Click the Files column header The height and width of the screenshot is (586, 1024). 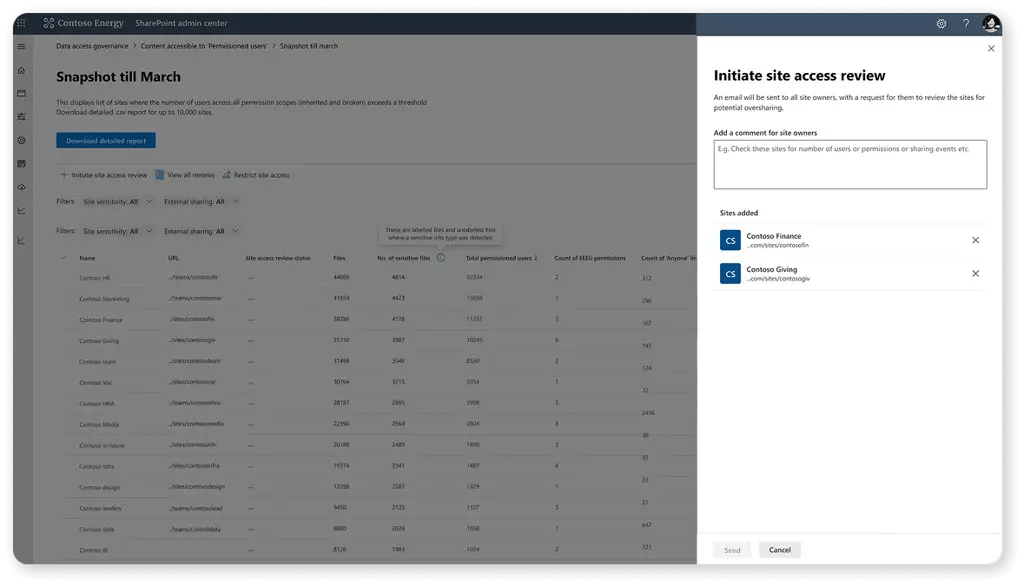340,258
